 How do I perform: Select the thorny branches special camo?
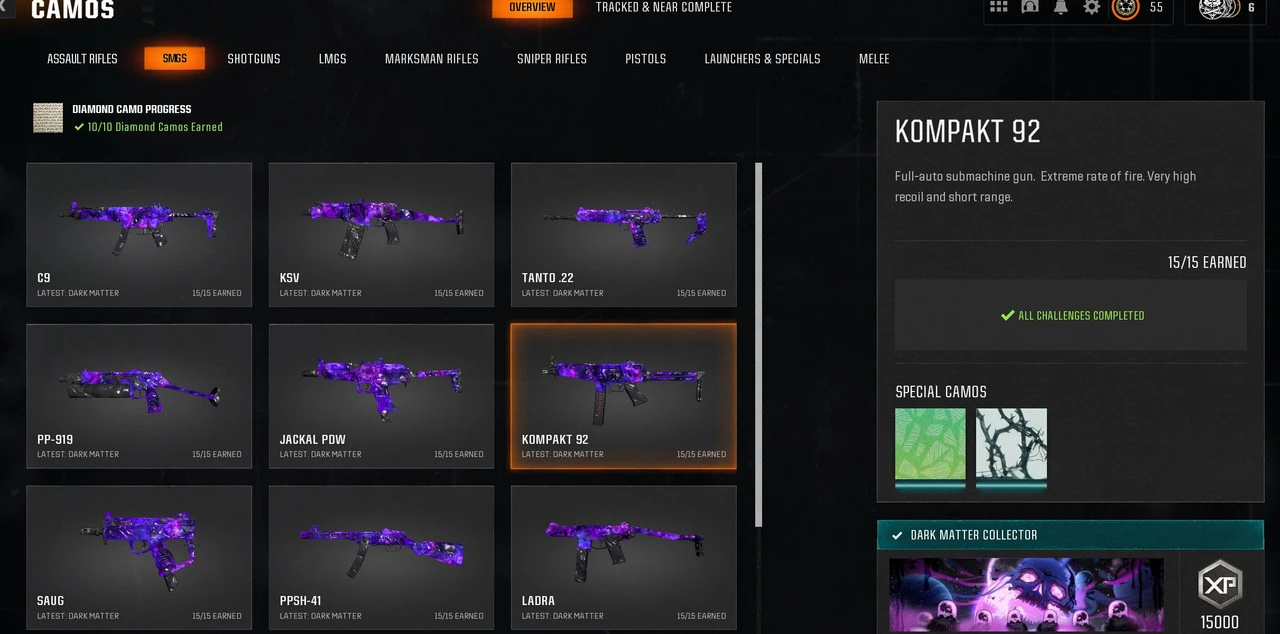coord(1011,445)
